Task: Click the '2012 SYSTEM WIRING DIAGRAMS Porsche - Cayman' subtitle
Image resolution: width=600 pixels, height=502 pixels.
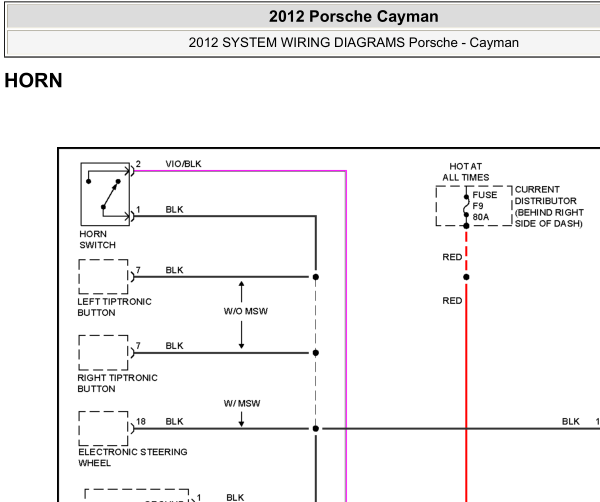Action: coord(353,42)
